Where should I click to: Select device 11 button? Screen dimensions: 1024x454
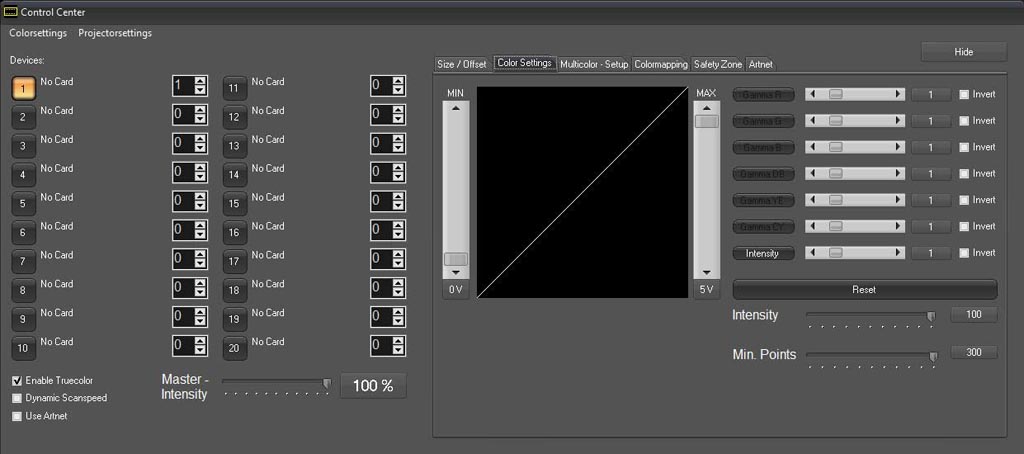(x=235, y=88)
